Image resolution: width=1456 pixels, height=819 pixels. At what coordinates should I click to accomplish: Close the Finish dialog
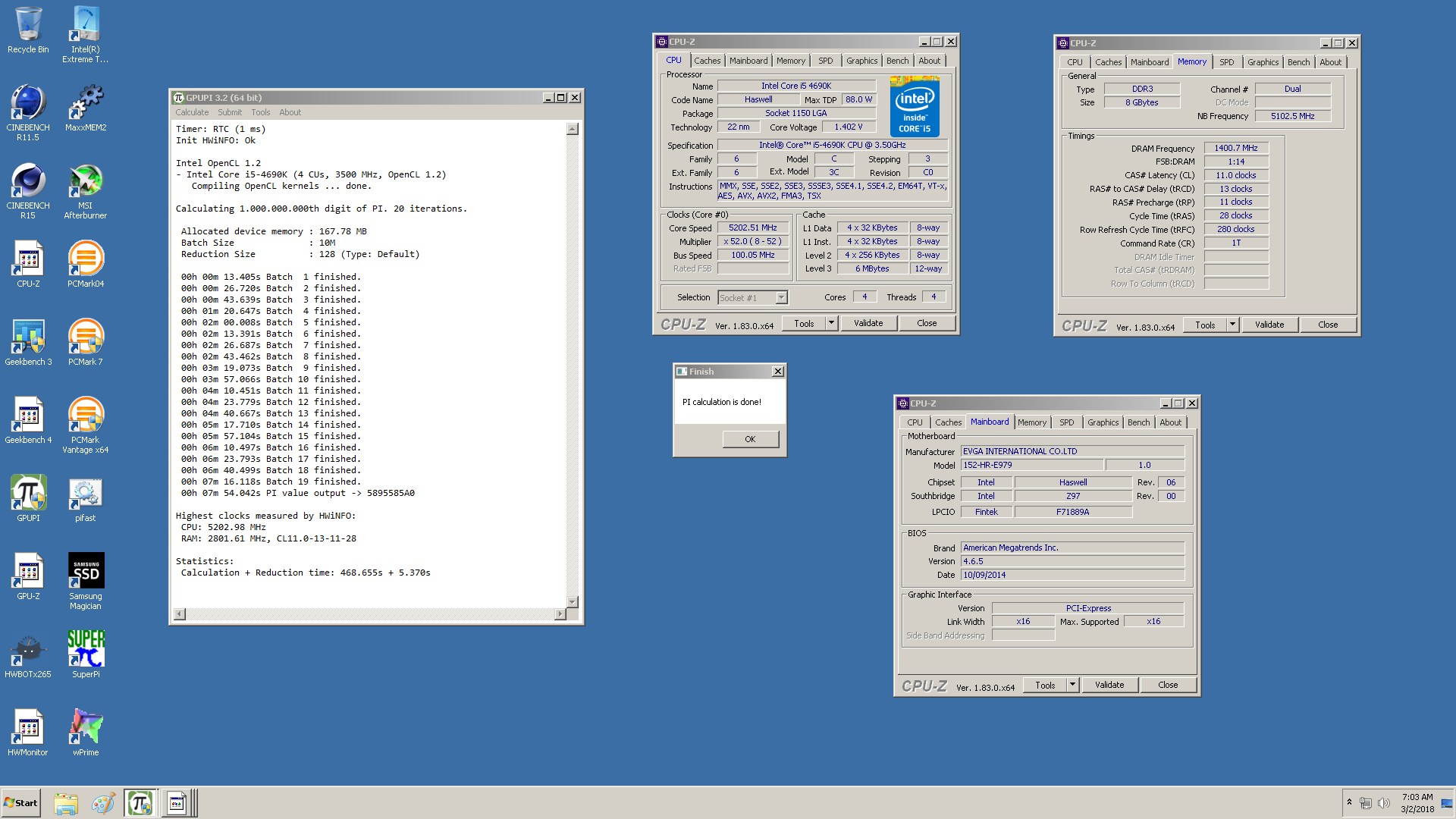pos(777,372)
